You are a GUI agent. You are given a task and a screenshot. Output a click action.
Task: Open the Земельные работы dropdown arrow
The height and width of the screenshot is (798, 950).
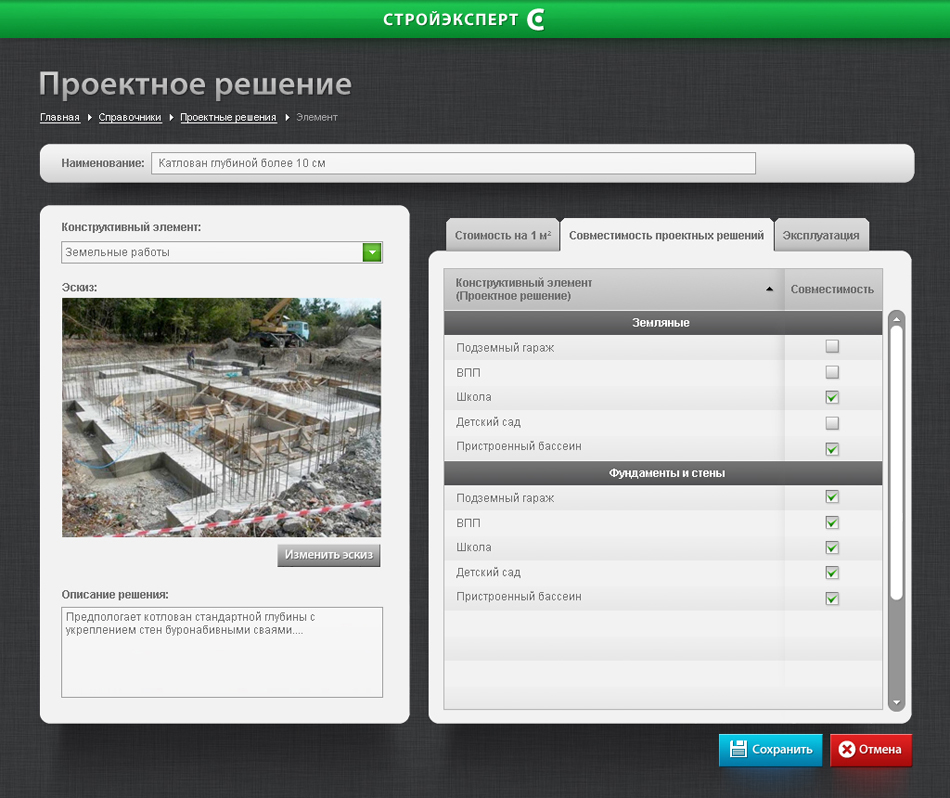pyautogui.click(x=372, y=252)
